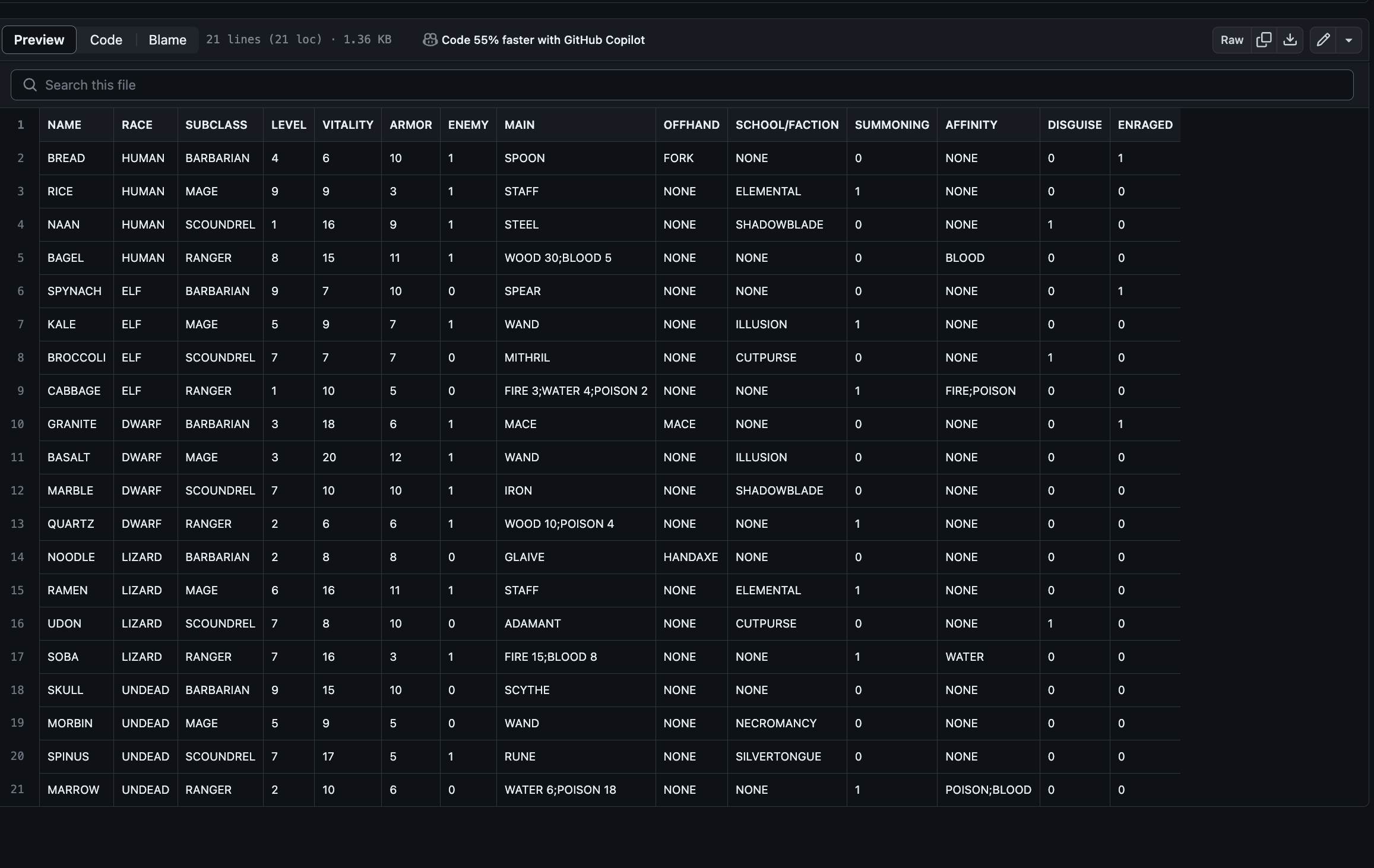Open the Blame view tab
The height and width of the screenshot is (868, 1374).
[167, 40]
